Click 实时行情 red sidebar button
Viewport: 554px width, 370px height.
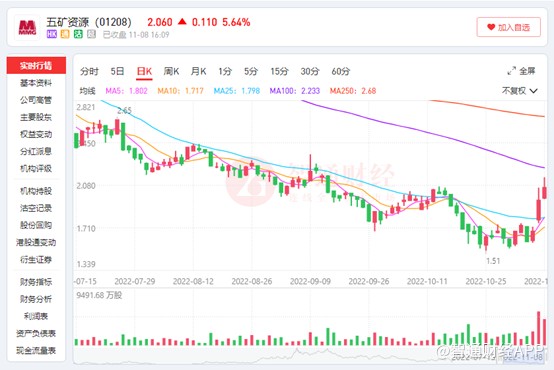click(x=36, y=65)
